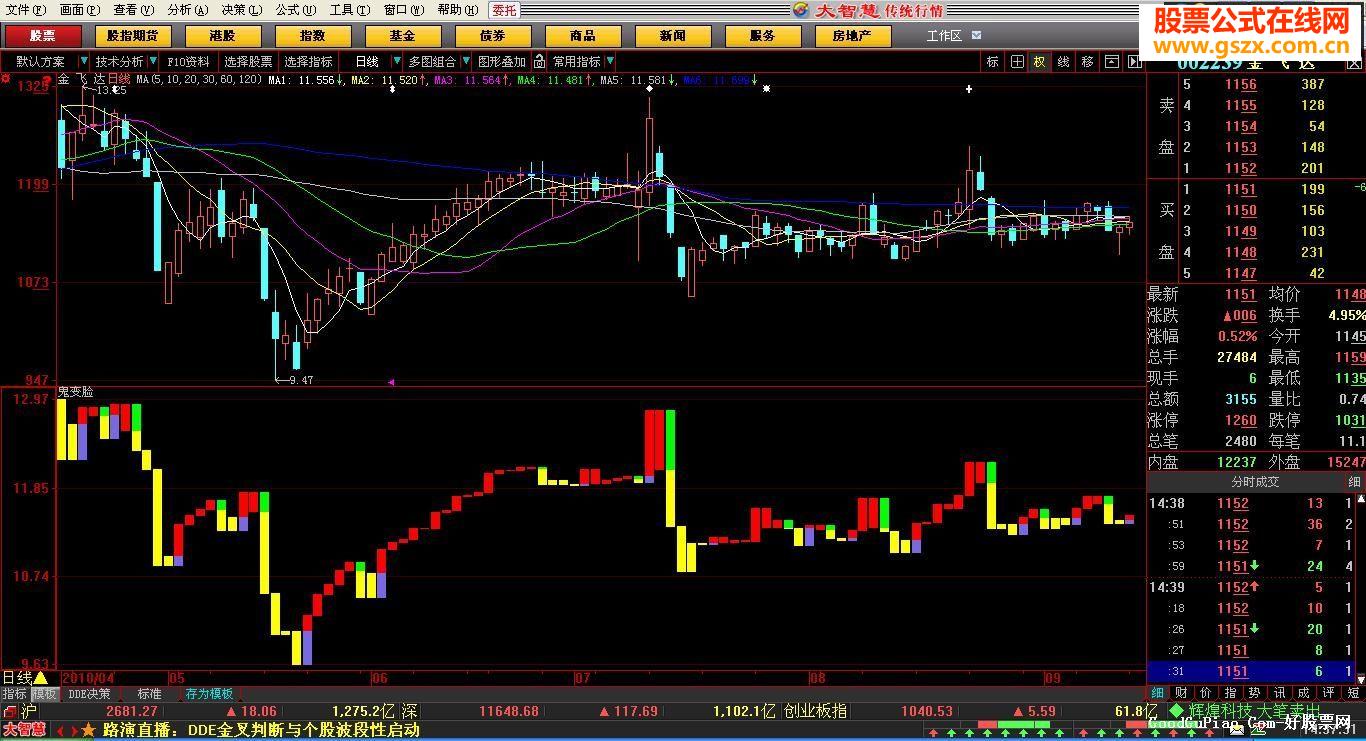Select the 指数 market category button
Screen dimensions: 1366x741
[x=312, y=36]
